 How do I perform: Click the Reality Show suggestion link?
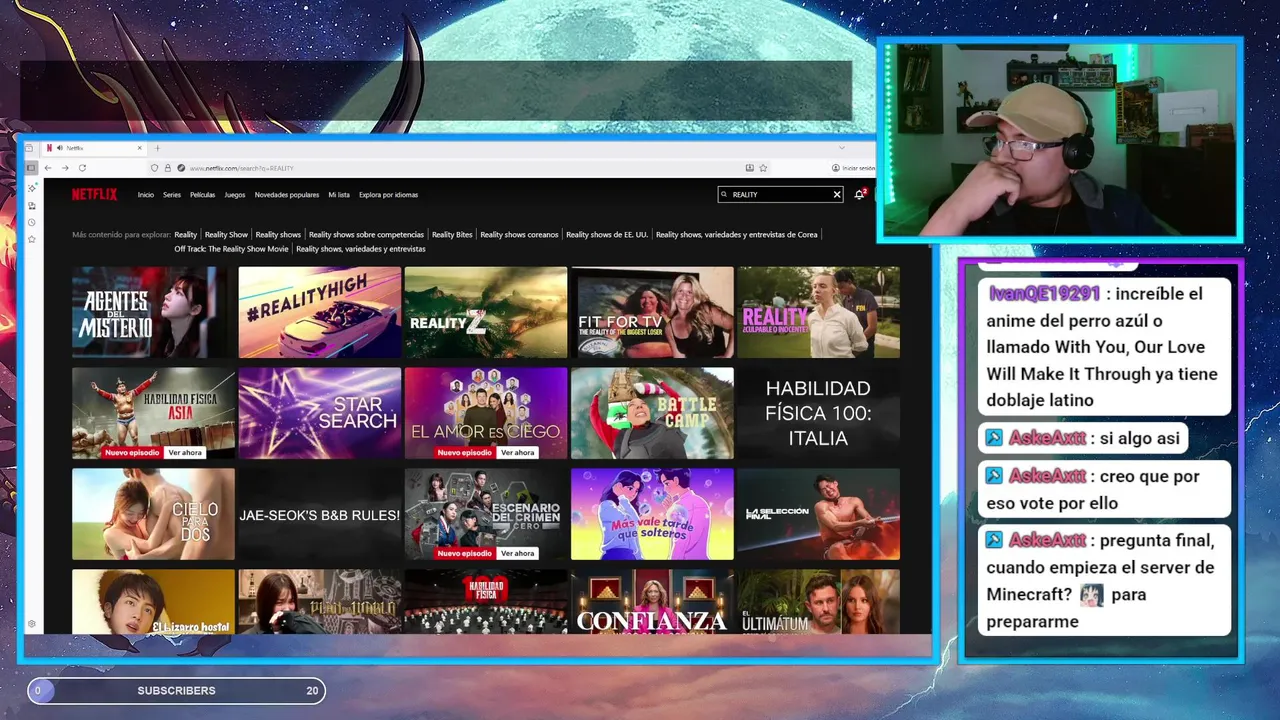pos(226,235)
